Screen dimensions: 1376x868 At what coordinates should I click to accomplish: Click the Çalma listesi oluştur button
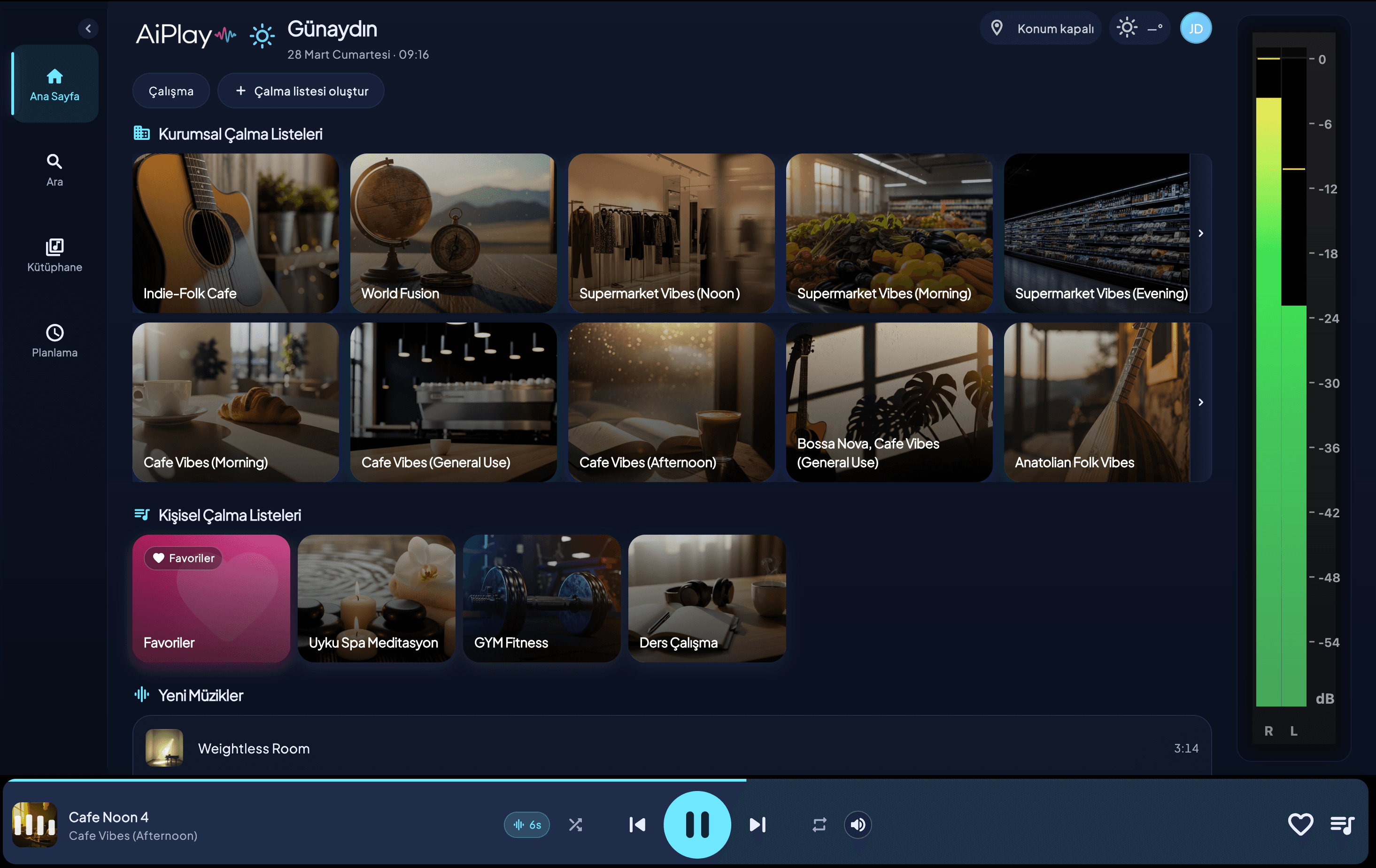301,90
